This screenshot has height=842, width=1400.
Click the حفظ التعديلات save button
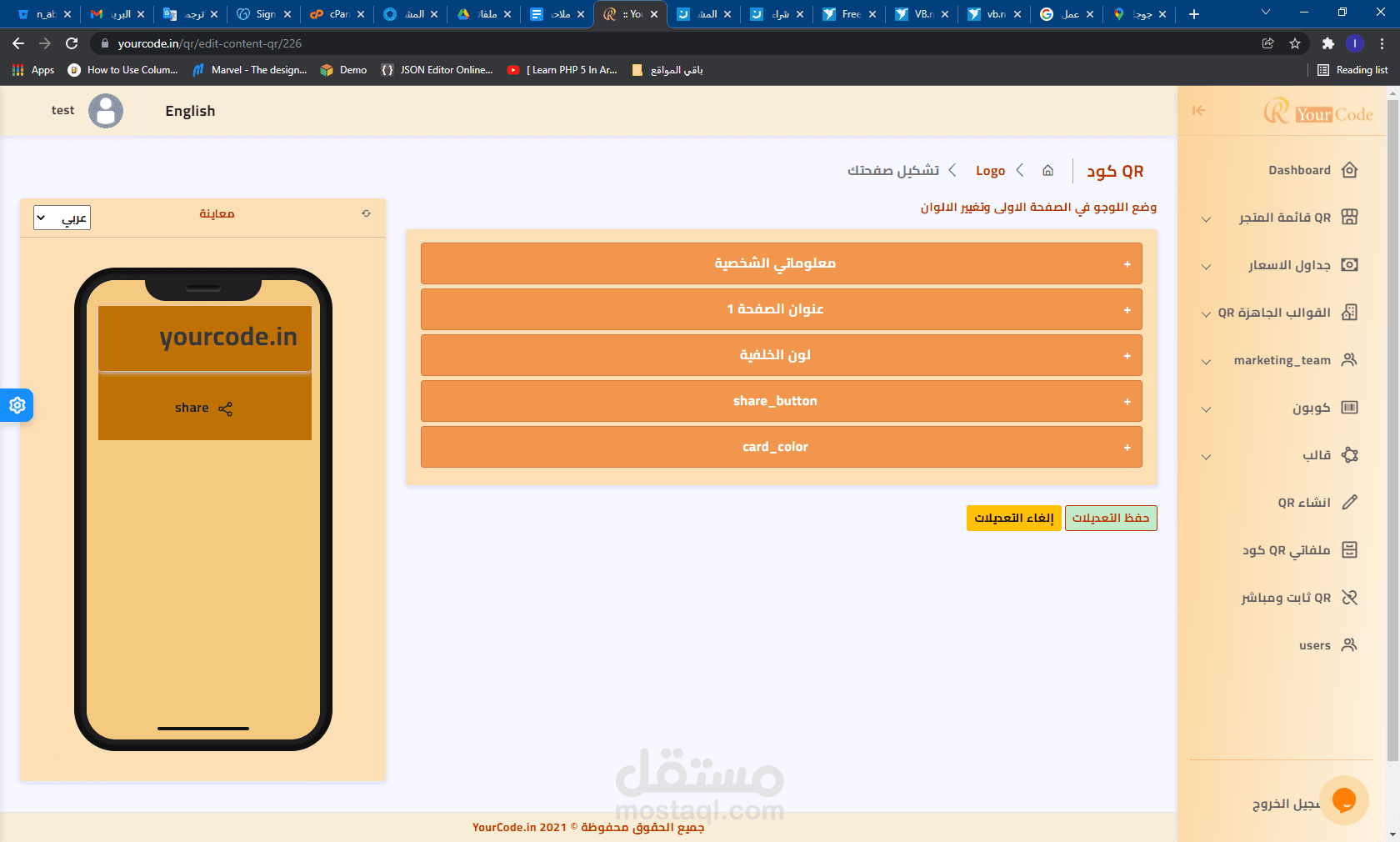[1111, 518]
